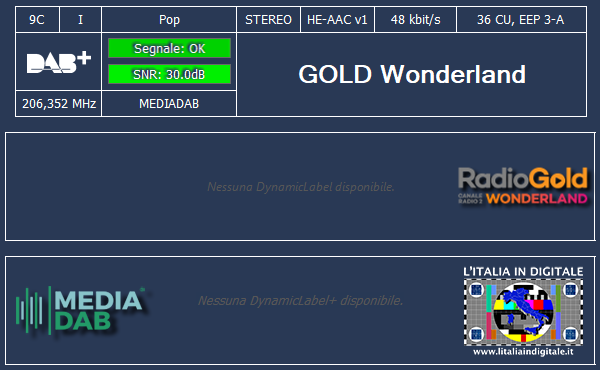Click the RadioGold Wonderland station logo

523,186
